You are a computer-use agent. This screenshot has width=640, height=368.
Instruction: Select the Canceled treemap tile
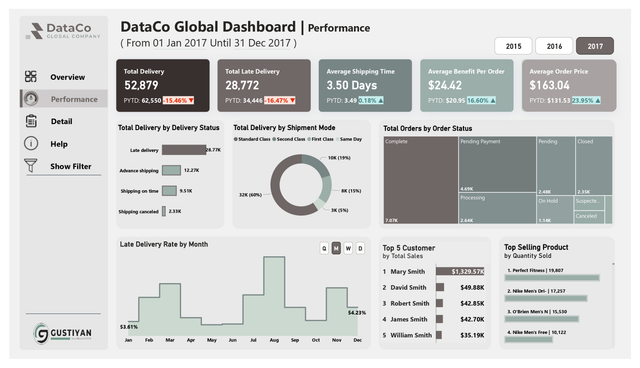(589, 217)
